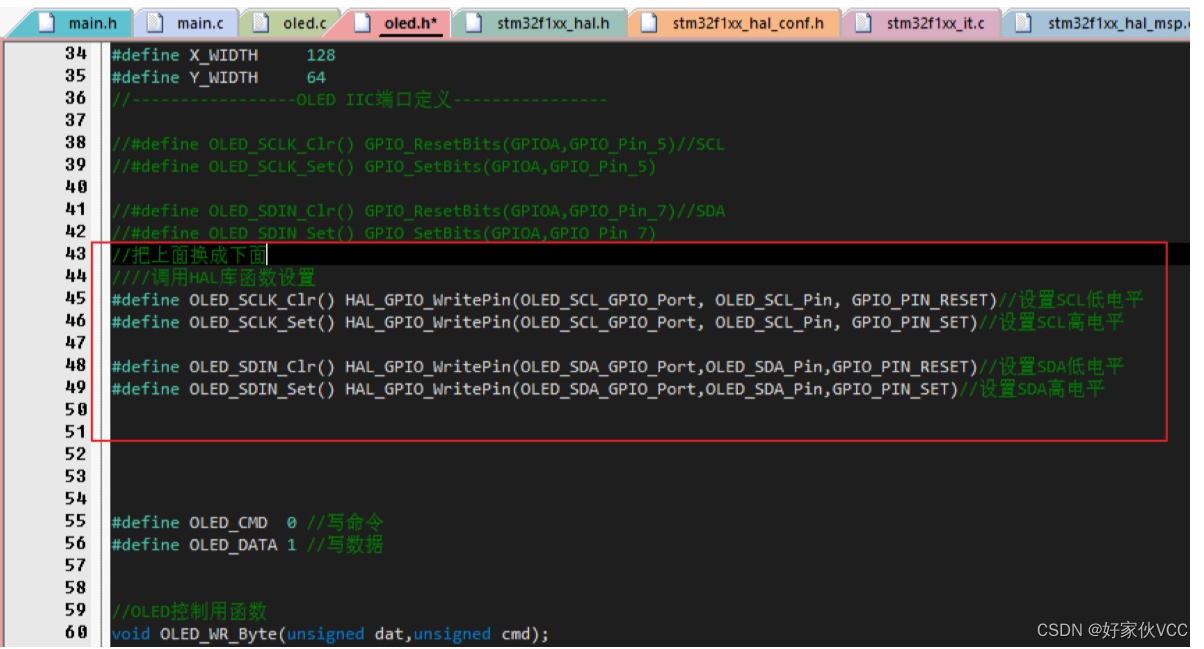The width and height of the screenshot is (1204, 649).
Task: Click the file icon on stm32f1xx_hal_msp tab
Action: coord(1024,22)
